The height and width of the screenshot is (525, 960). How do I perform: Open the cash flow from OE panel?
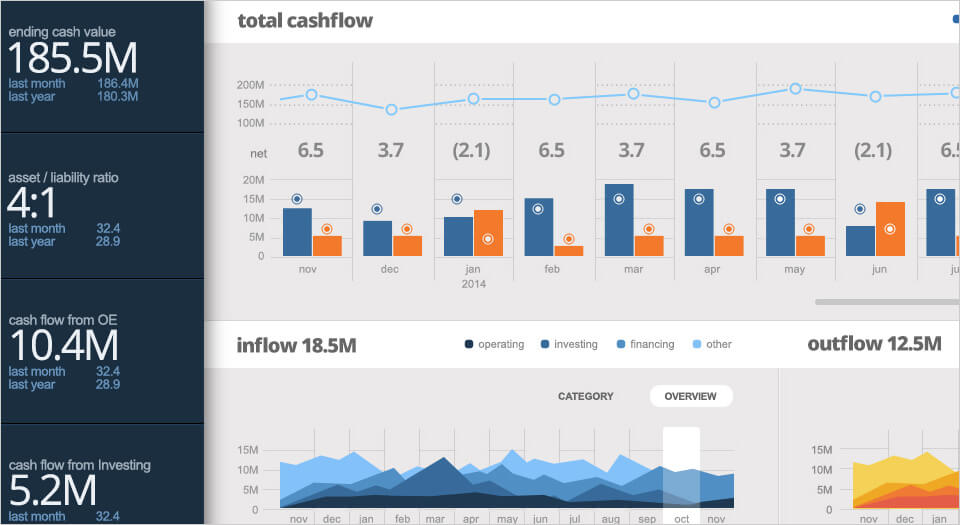(100, 350)
